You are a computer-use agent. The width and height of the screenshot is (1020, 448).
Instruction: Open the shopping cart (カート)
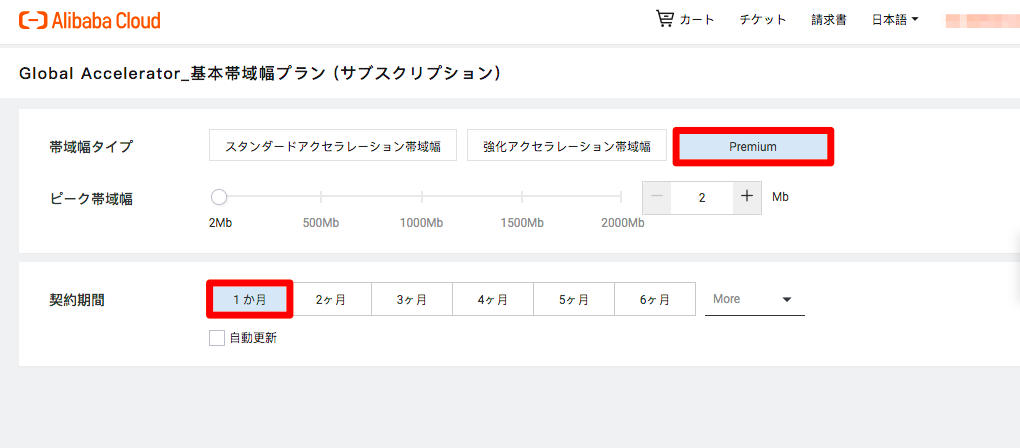coord(685,20)
